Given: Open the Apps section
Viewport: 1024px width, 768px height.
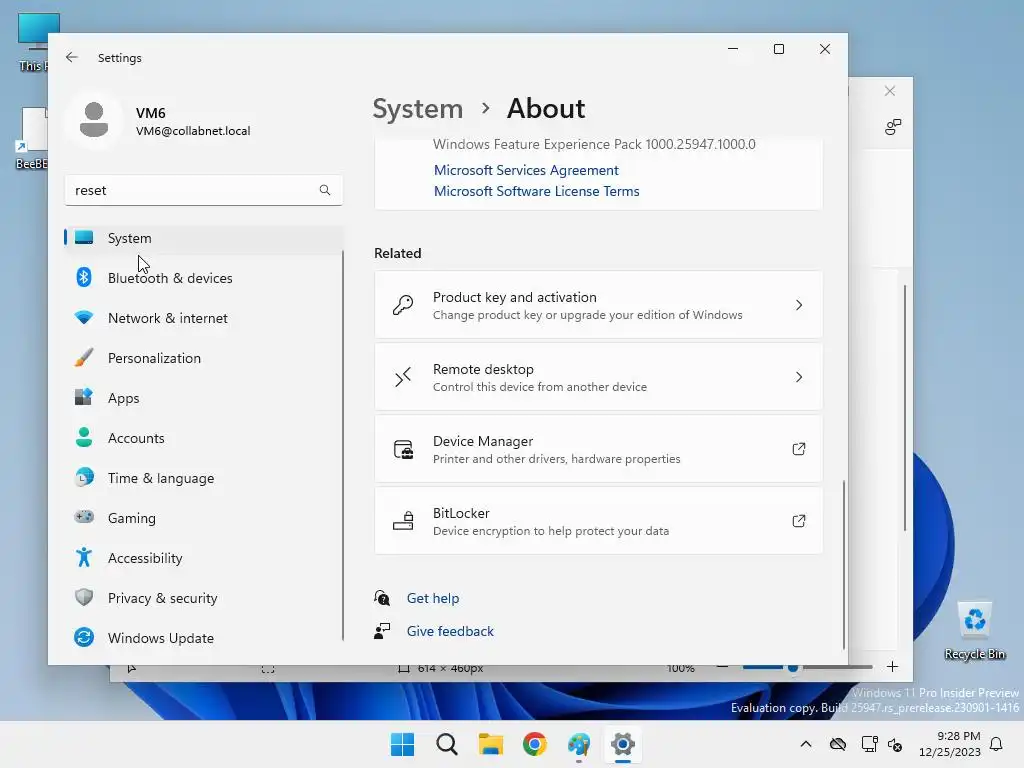Looking at the screenshot, I should coord(204,398).
